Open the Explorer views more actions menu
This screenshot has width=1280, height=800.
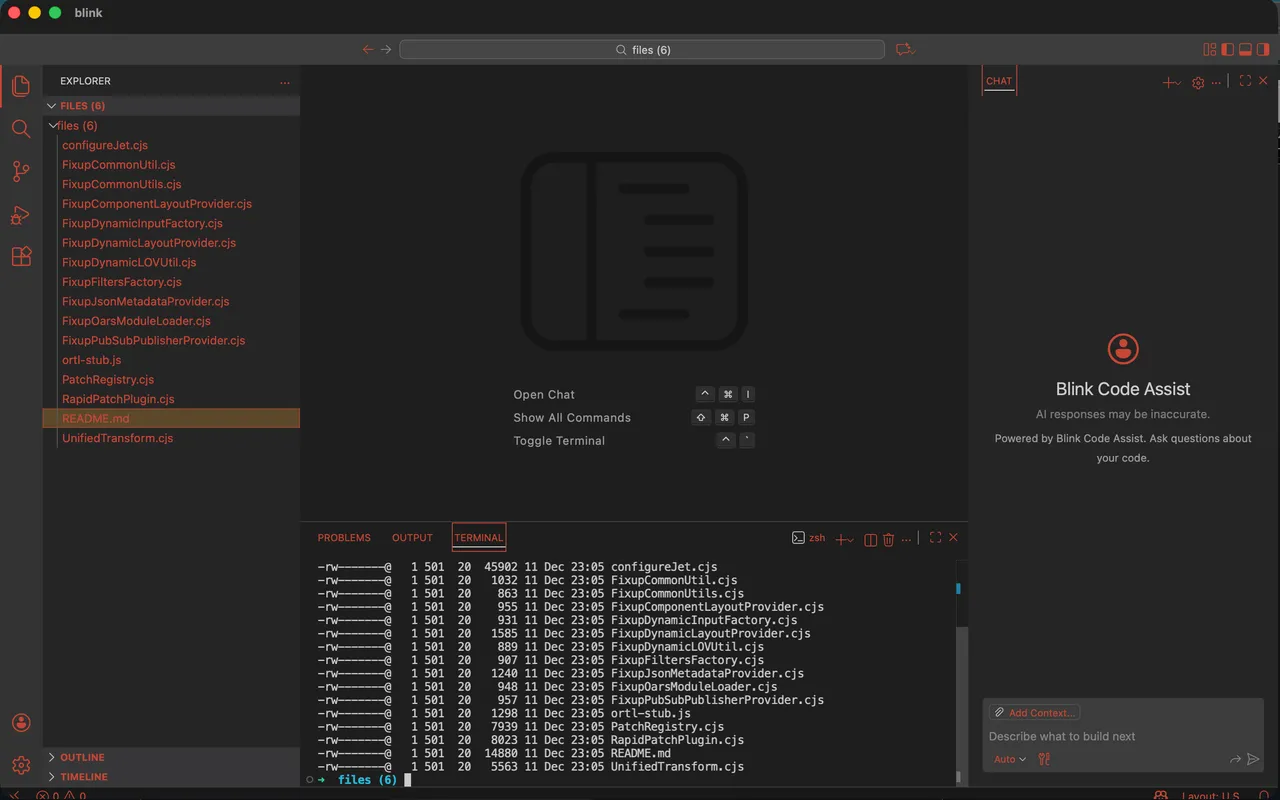285,82
